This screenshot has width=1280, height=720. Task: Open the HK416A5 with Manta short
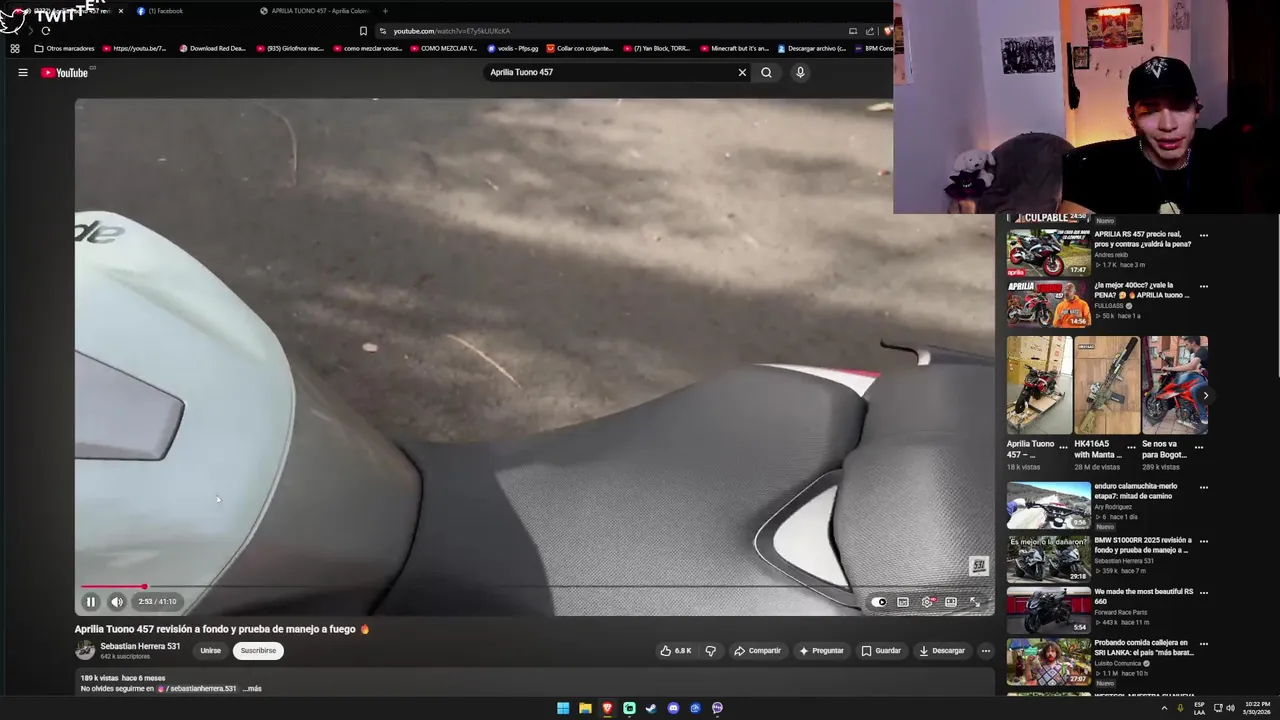1106,385
